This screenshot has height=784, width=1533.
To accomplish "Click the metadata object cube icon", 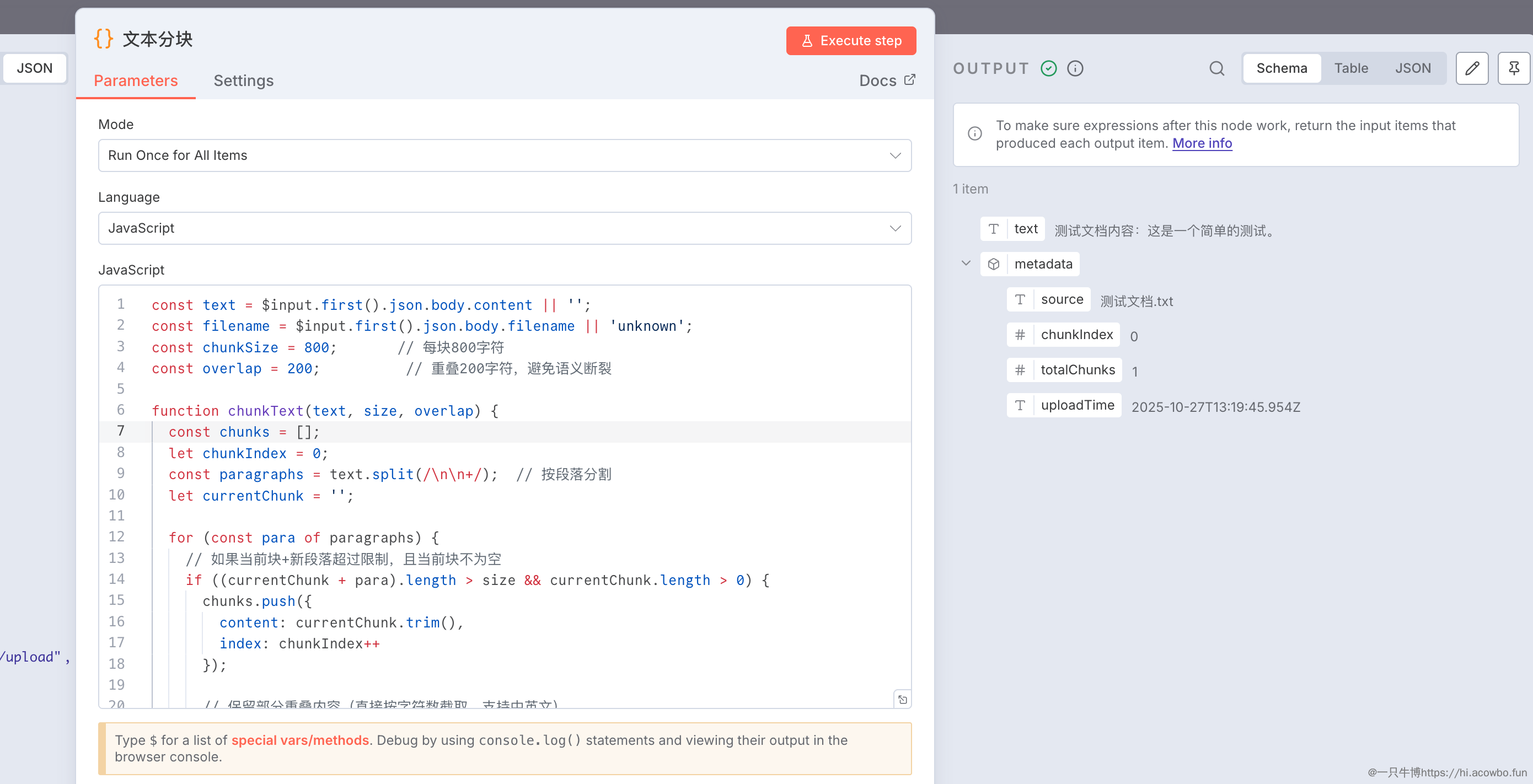I will (993, 264).
